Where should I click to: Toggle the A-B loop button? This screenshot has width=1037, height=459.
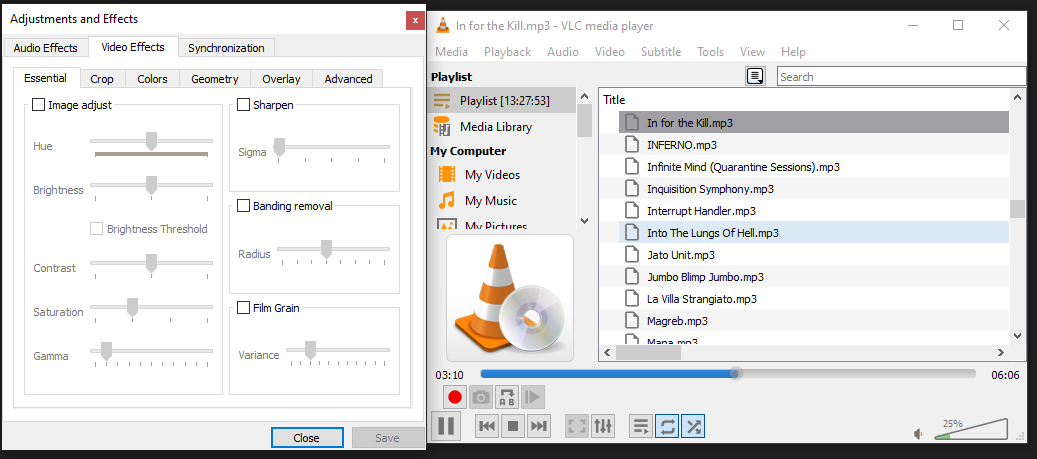(507, 397)
